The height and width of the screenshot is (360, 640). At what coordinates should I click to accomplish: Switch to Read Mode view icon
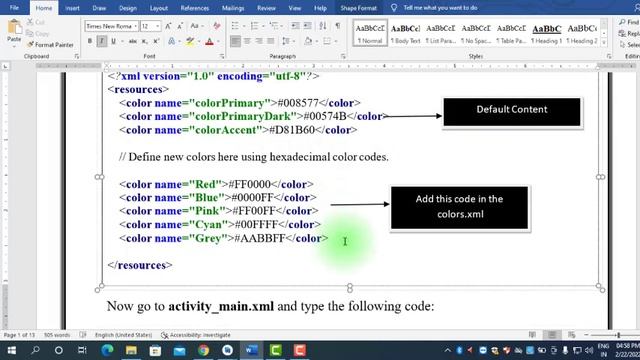tap(532, 335)
